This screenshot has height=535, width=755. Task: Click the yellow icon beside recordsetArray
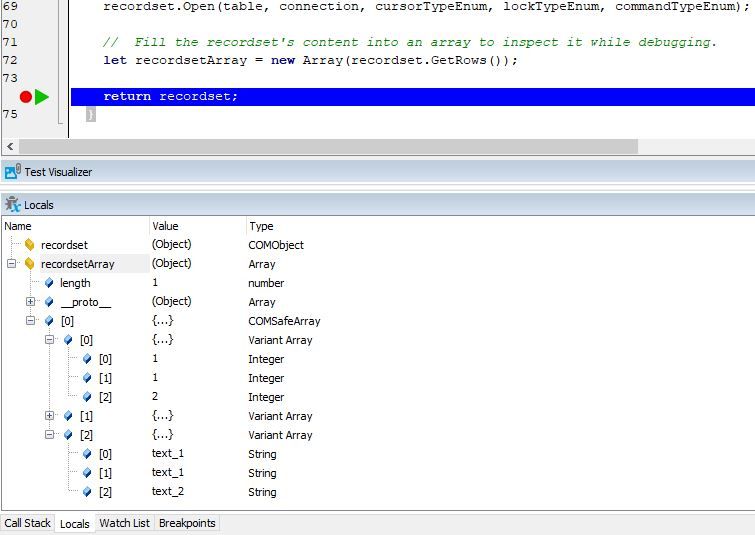[x=30, y=264]
